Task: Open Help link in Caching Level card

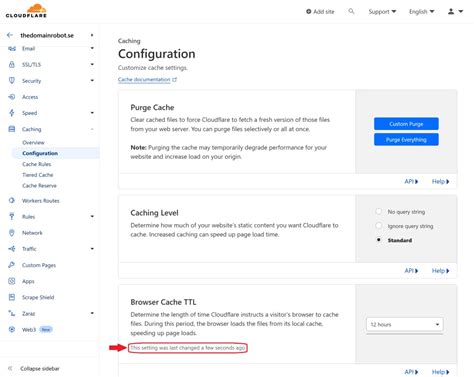Action: [x=440, y=271]
